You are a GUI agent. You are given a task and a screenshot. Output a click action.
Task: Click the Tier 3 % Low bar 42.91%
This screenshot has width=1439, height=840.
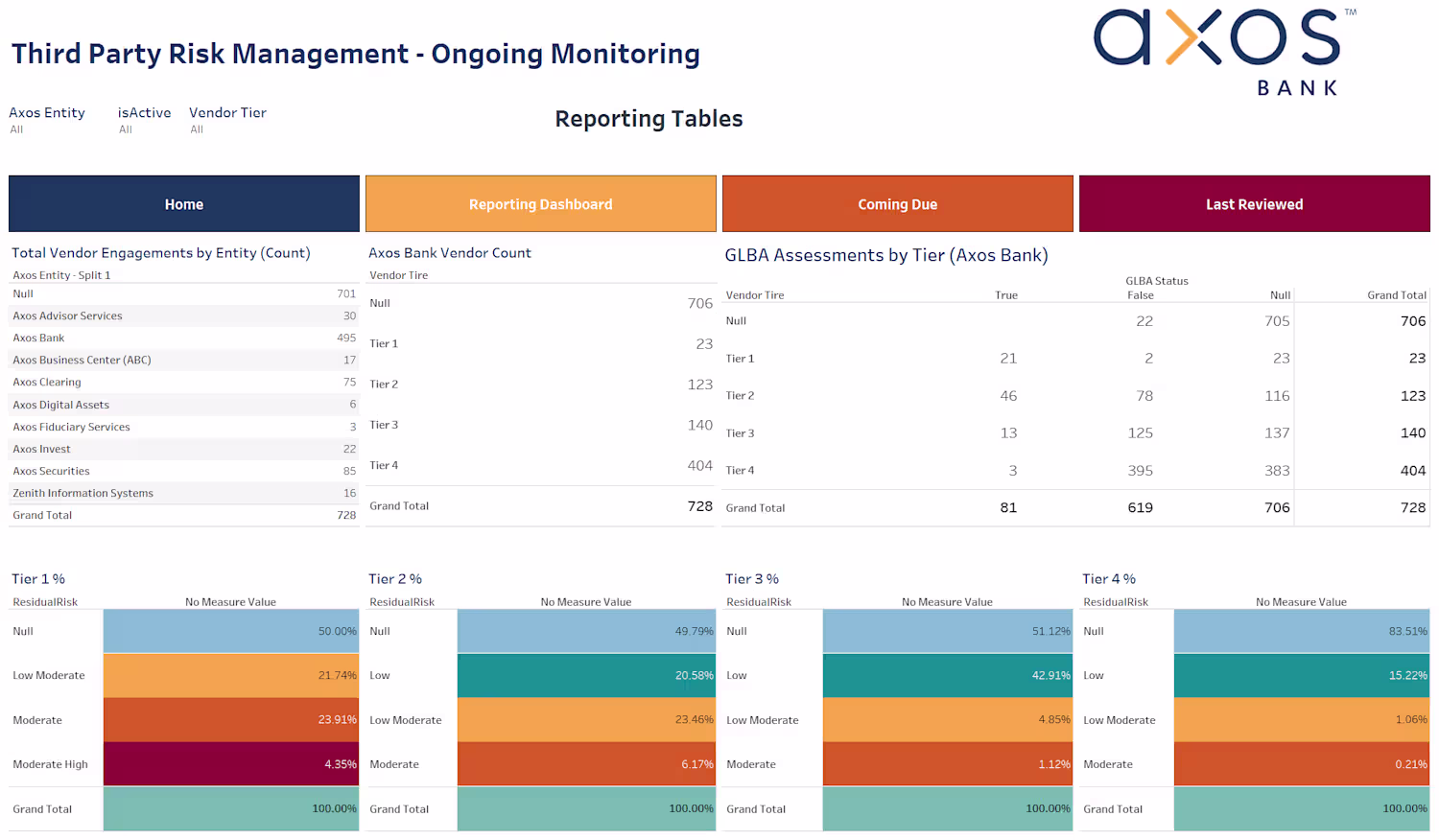(x=948, y=675)
